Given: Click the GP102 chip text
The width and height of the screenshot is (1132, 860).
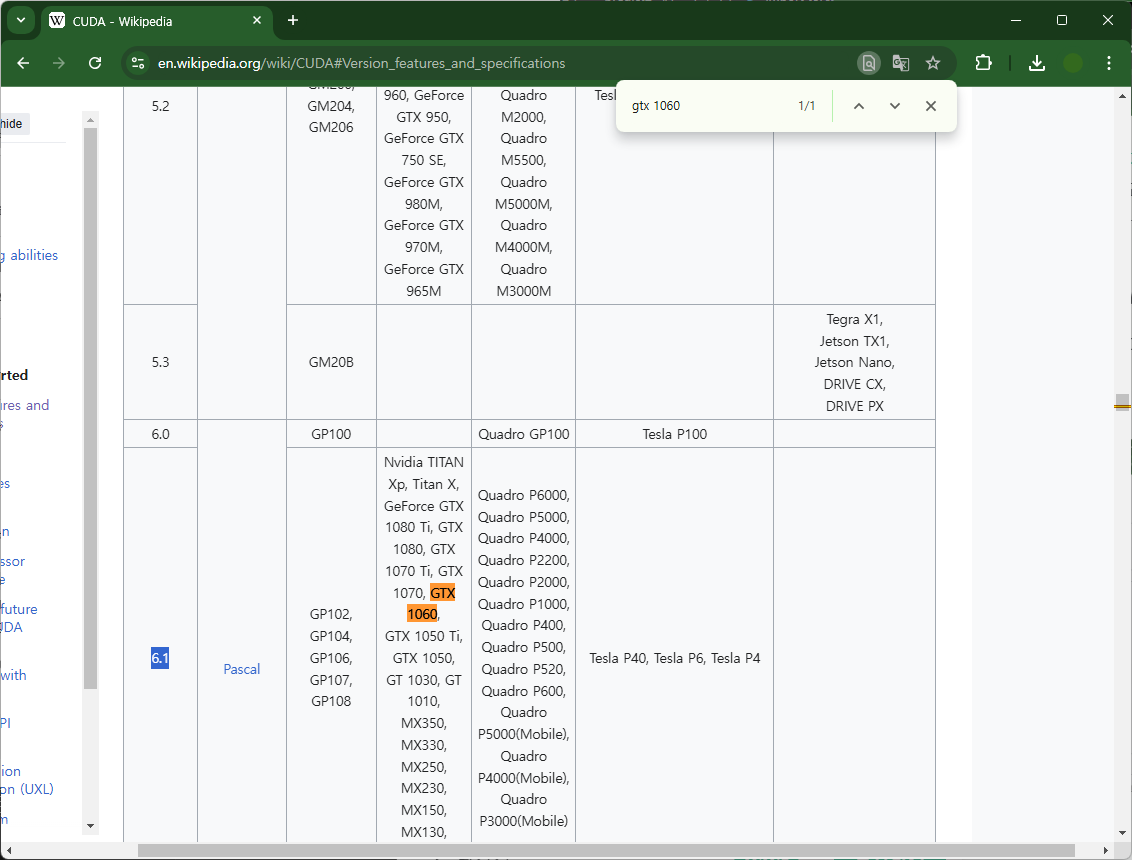Looking at the screenshot, I should click(x=331, y=614).
